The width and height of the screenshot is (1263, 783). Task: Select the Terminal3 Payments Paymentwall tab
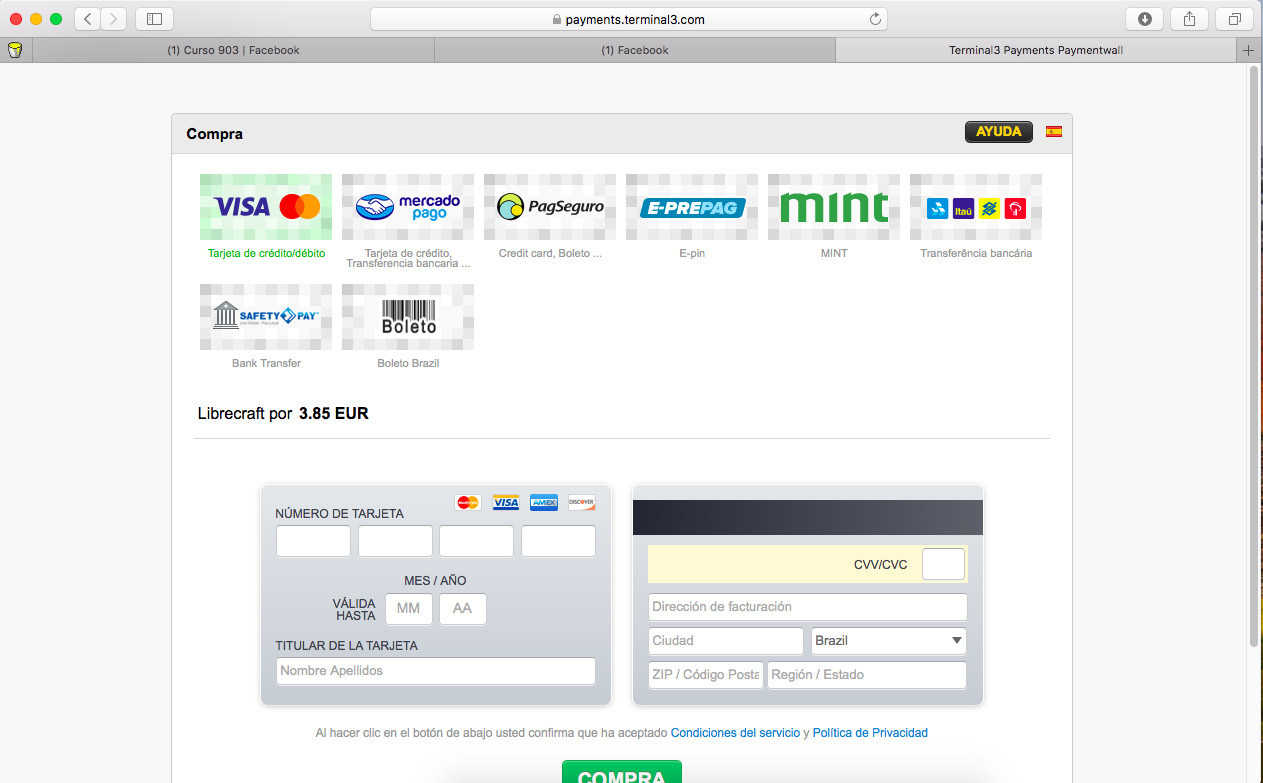point(1036,50)
